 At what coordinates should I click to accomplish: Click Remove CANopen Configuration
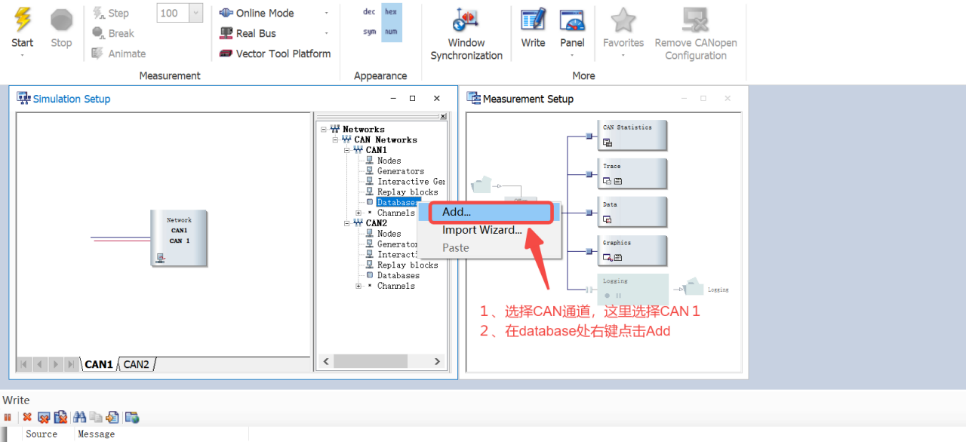(x=696, y=34)
